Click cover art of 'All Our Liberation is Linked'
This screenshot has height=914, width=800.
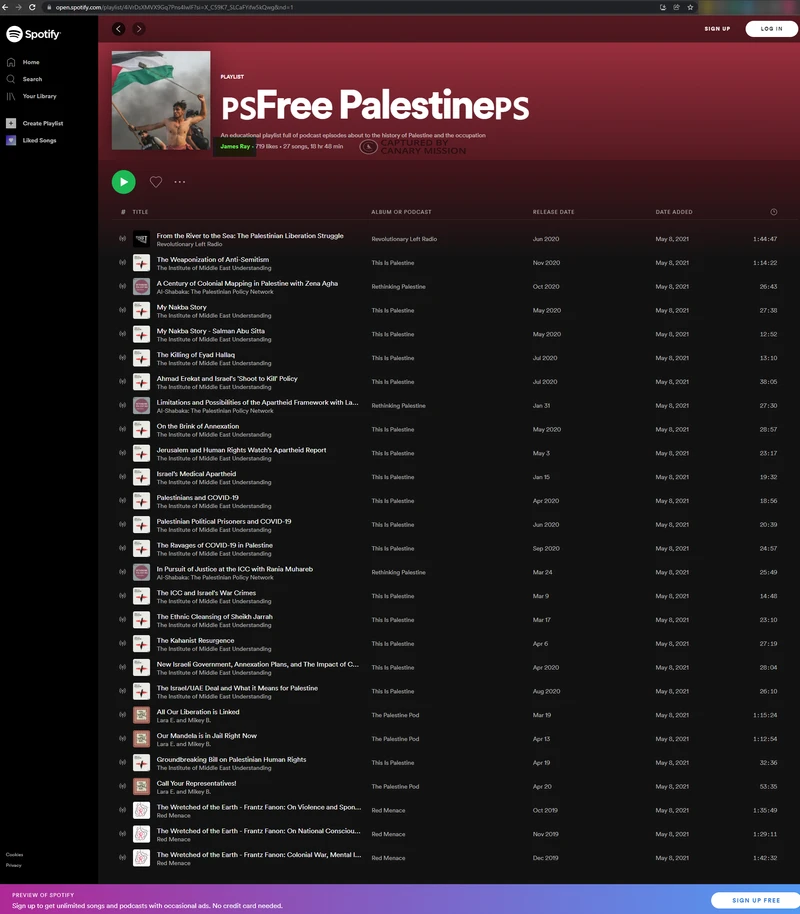coord(142,715)
